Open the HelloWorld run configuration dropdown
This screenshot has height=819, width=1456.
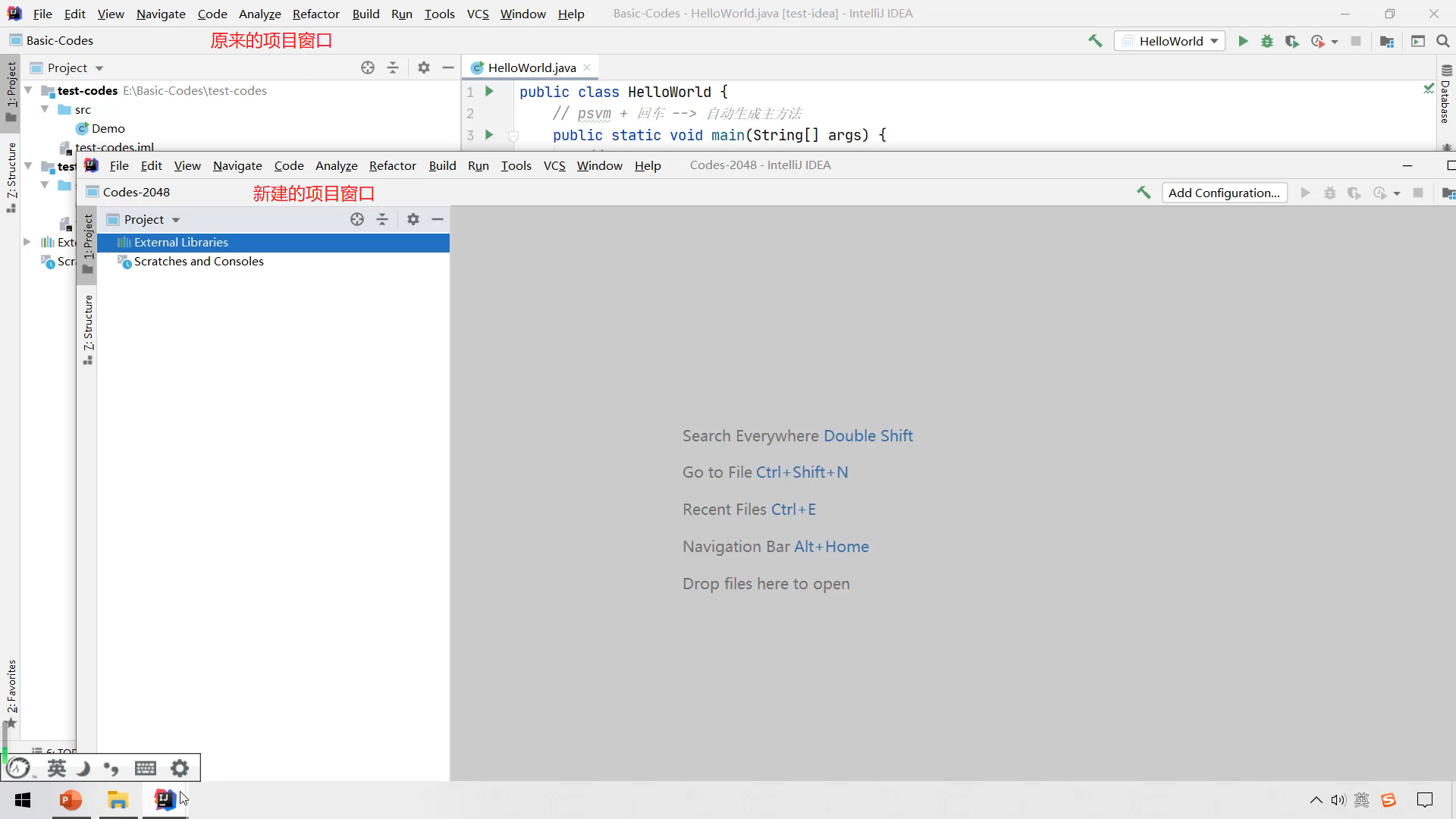click(1170, 41)
